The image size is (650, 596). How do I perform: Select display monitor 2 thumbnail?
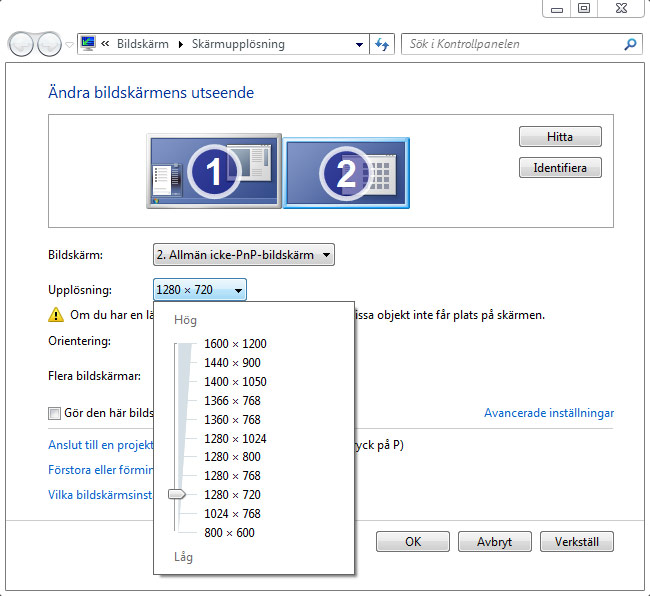346,173
